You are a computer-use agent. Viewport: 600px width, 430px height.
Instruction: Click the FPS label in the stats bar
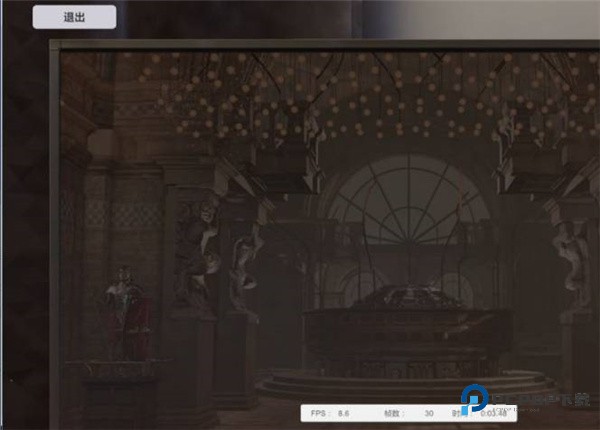[x=317, y=411]
